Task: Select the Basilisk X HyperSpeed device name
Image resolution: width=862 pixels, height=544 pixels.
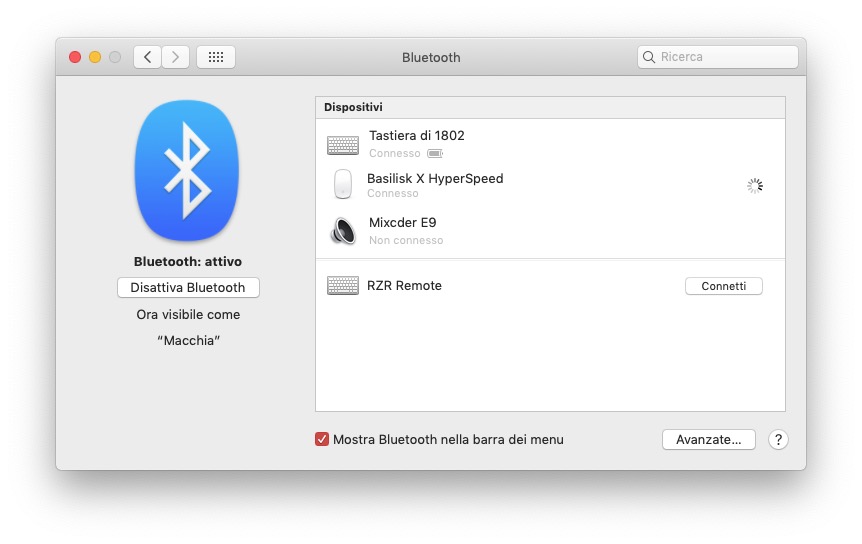Action: [435, 179]
